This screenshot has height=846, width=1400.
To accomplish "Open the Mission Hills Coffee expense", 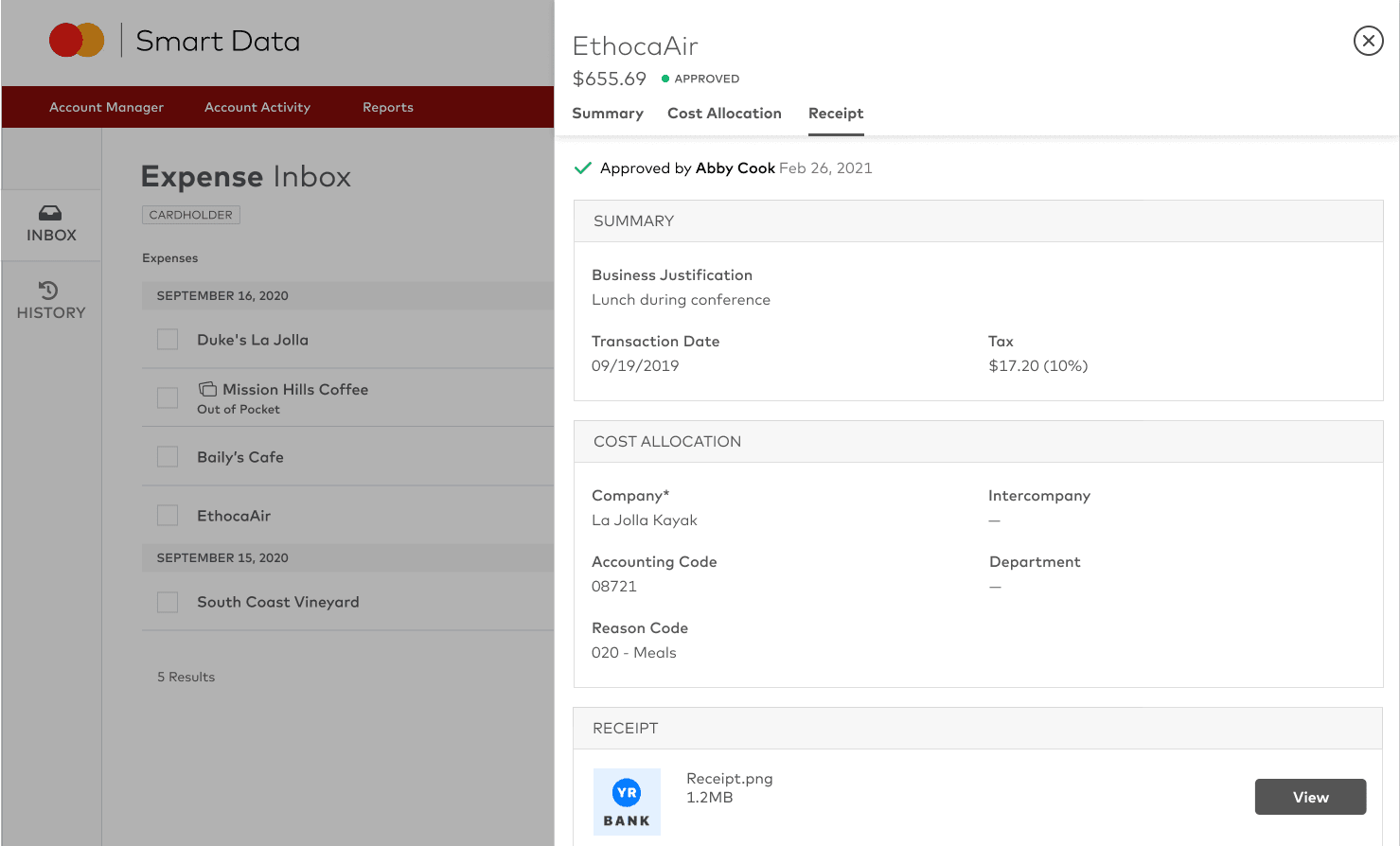I will point(295,389).
